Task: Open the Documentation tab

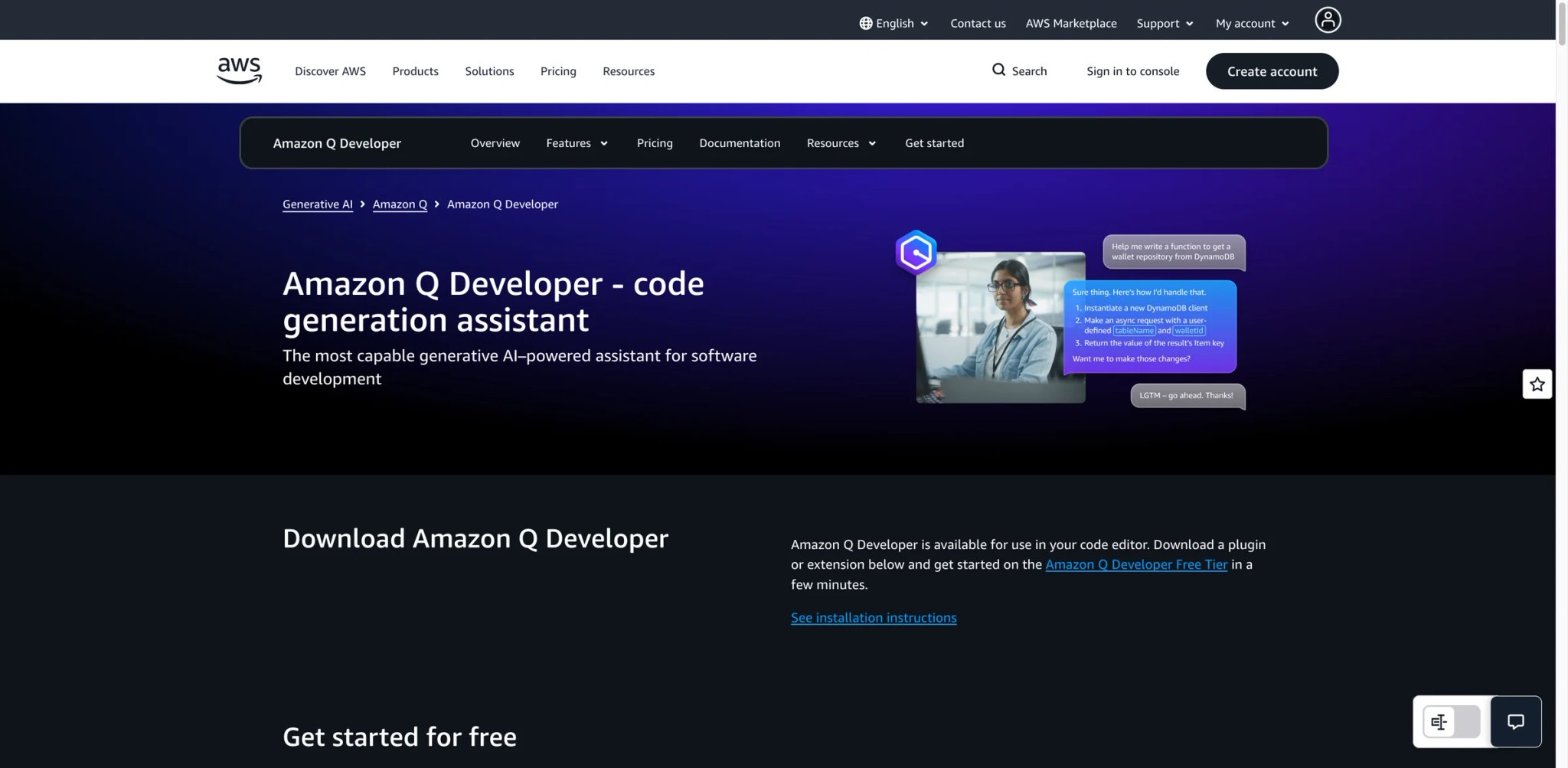Action: coord(740,143)
